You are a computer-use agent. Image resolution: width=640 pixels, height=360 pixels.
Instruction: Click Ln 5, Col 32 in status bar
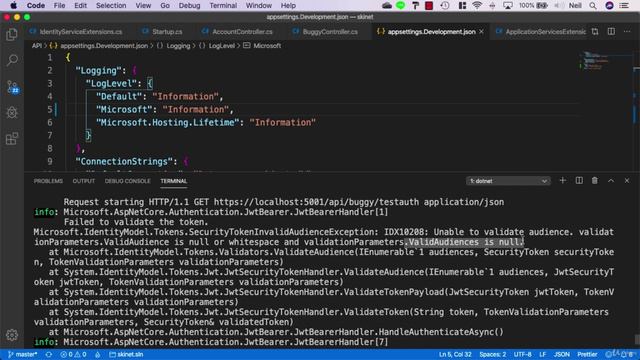(x=455, y=354)
